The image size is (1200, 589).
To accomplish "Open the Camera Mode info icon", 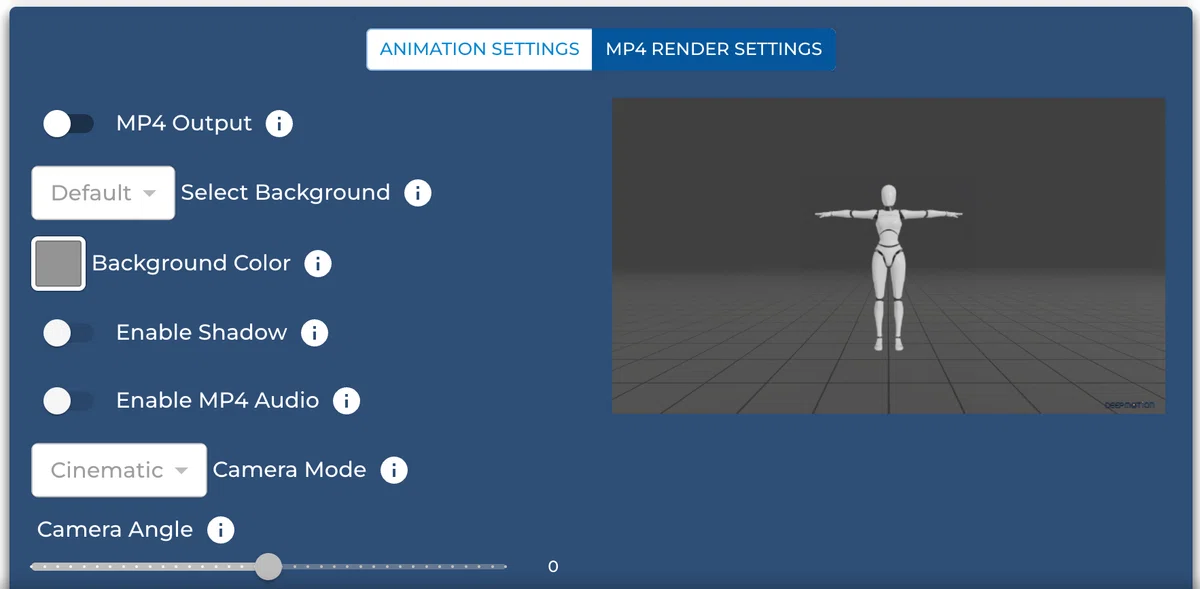I will pyautogui.click(x=394, y=470).
